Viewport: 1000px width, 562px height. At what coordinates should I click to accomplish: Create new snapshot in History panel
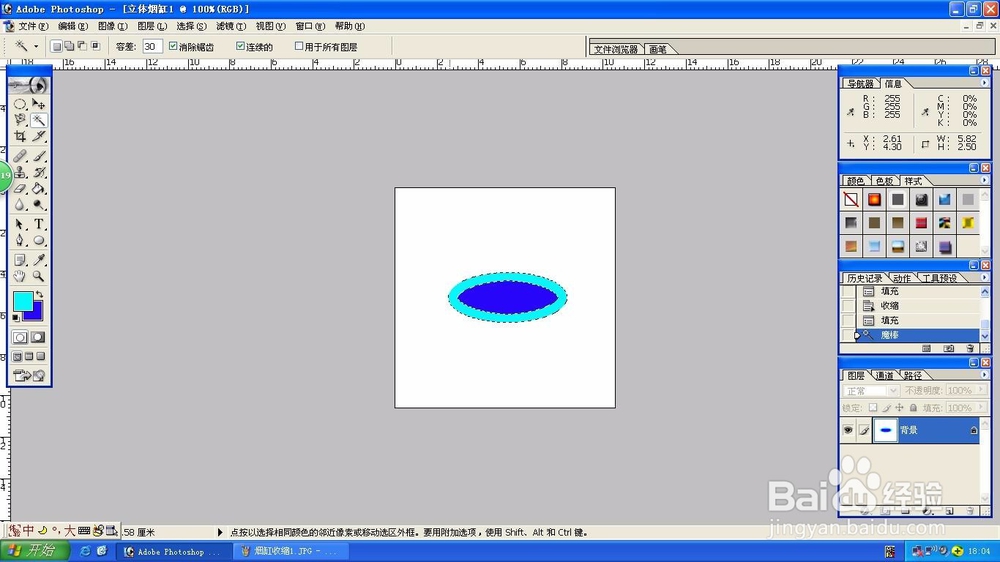948,348
